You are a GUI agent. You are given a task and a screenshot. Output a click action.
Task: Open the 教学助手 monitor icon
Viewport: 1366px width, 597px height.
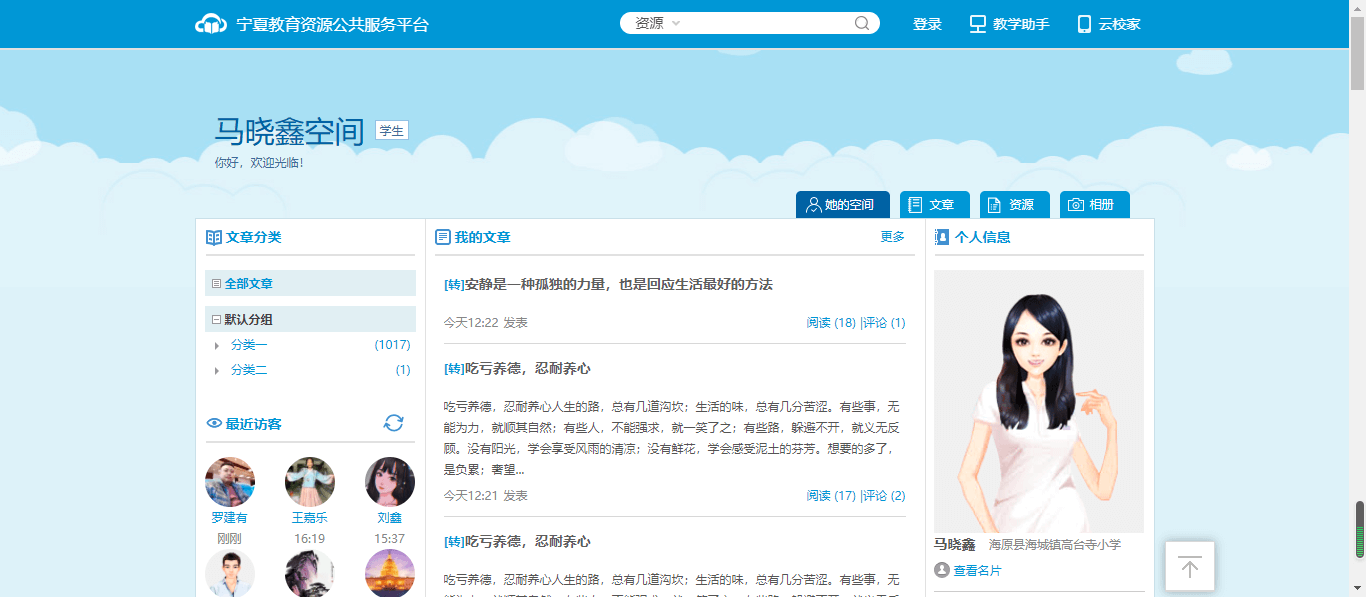[x=978, y=24]
